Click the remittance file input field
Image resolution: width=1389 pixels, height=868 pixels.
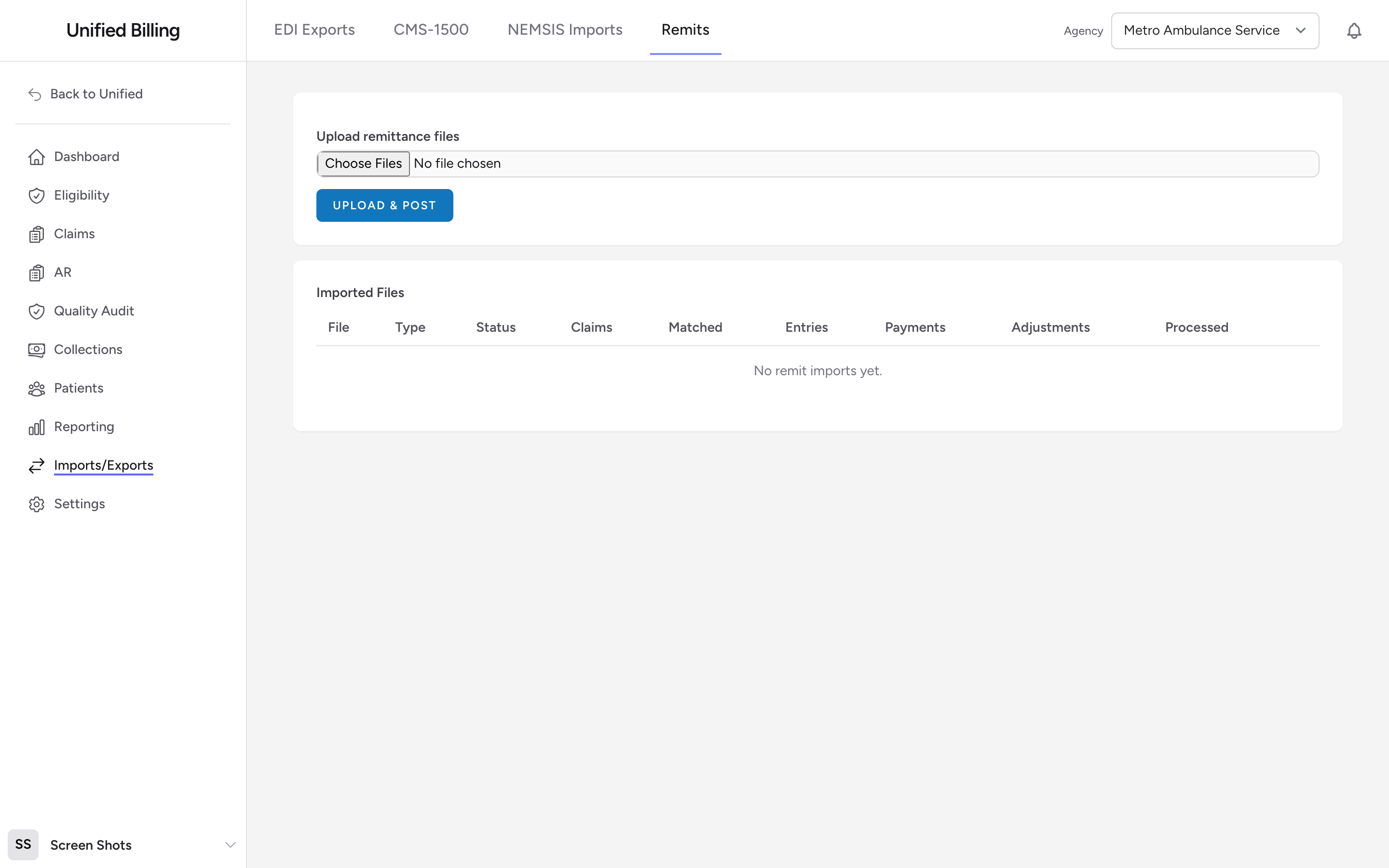[817, 163]
